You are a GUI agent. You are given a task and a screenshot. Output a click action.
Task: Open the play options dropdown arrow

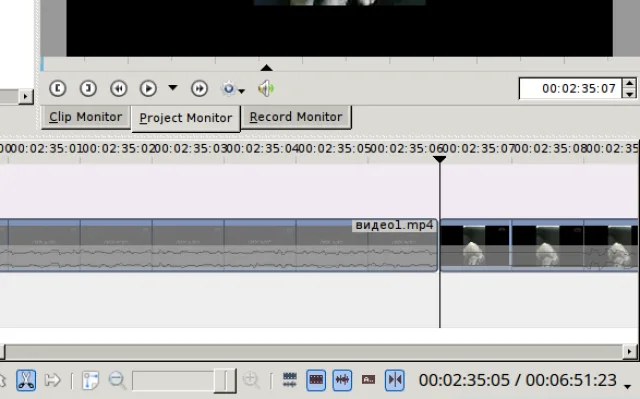[173, 88]
